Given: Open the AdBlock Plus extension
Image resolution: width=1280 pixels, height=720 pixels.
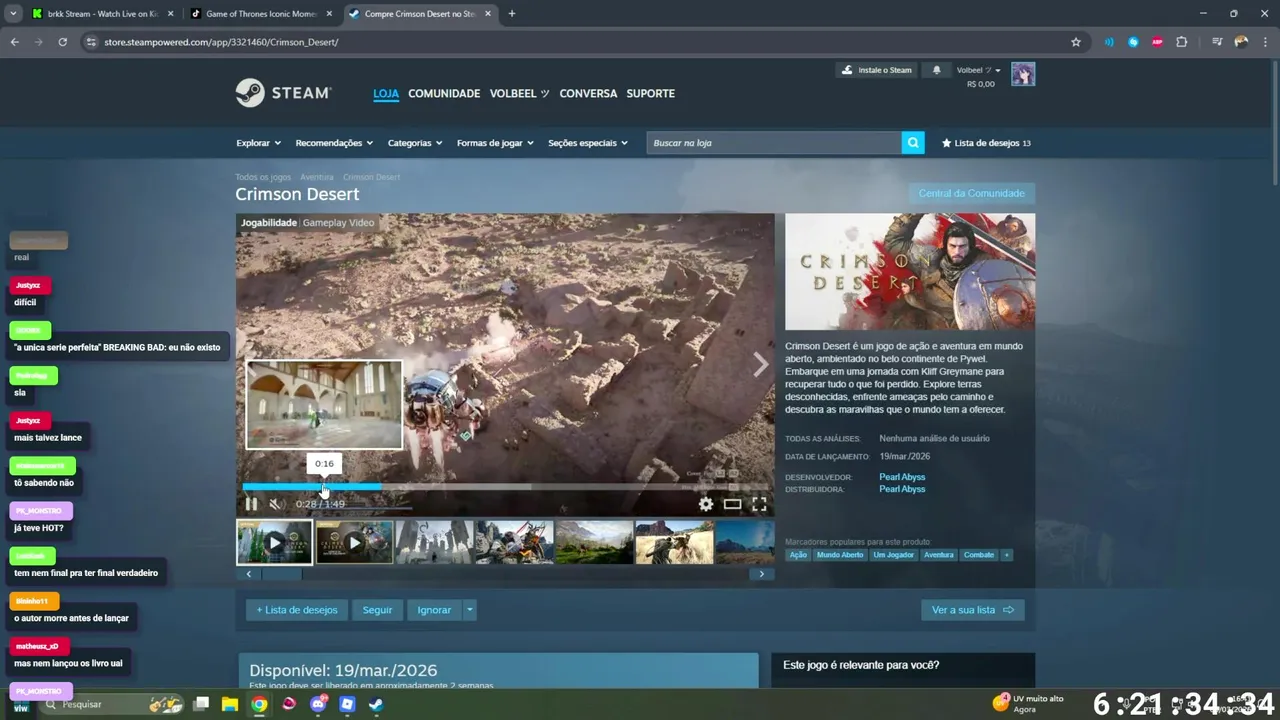Looking at the screenshot, I should pos(1157,42).
